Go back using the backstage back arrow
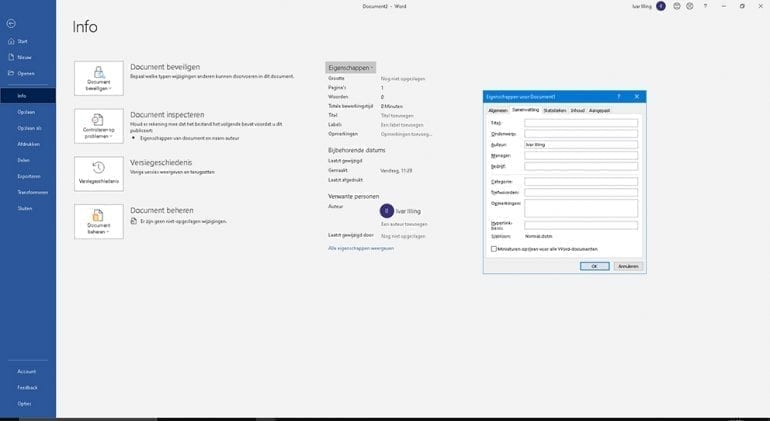Screen dimensions: 770x421 [11, 24]
